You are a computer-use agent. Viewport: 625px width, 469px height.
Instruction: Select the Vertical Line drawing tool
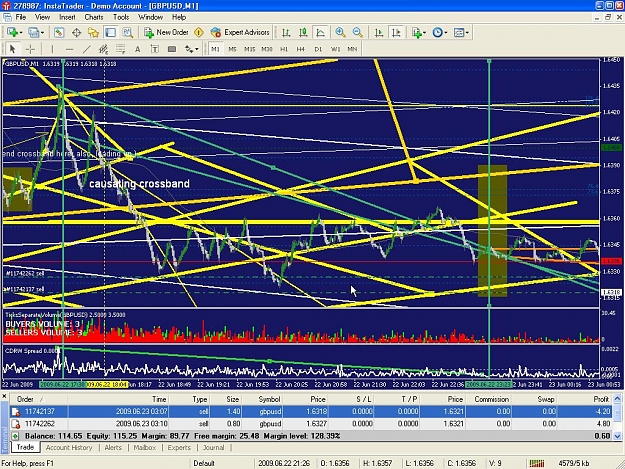[x=52, y=49]
